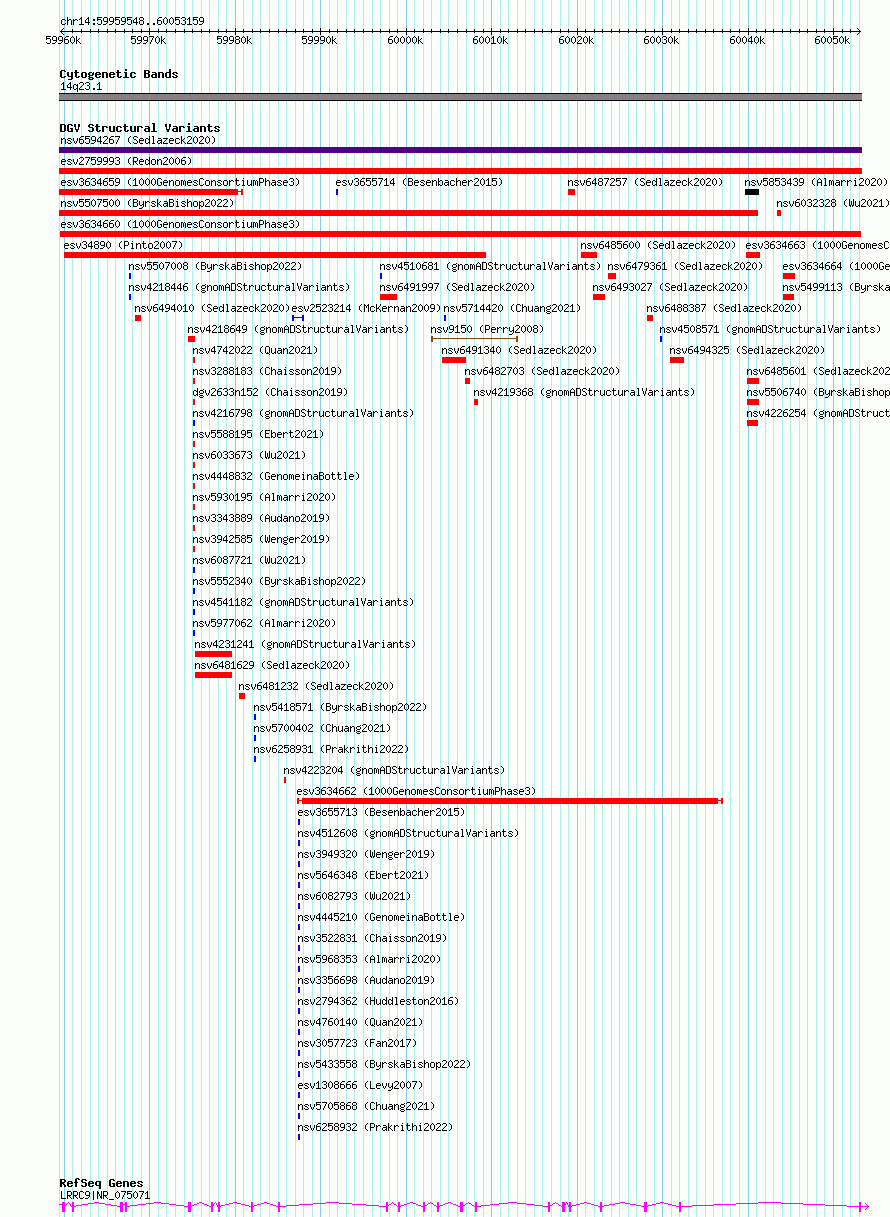Open variant nsv6033673 (Wu2021)
This screenshot has height=1217, width=890.
(x=249, y=455)
